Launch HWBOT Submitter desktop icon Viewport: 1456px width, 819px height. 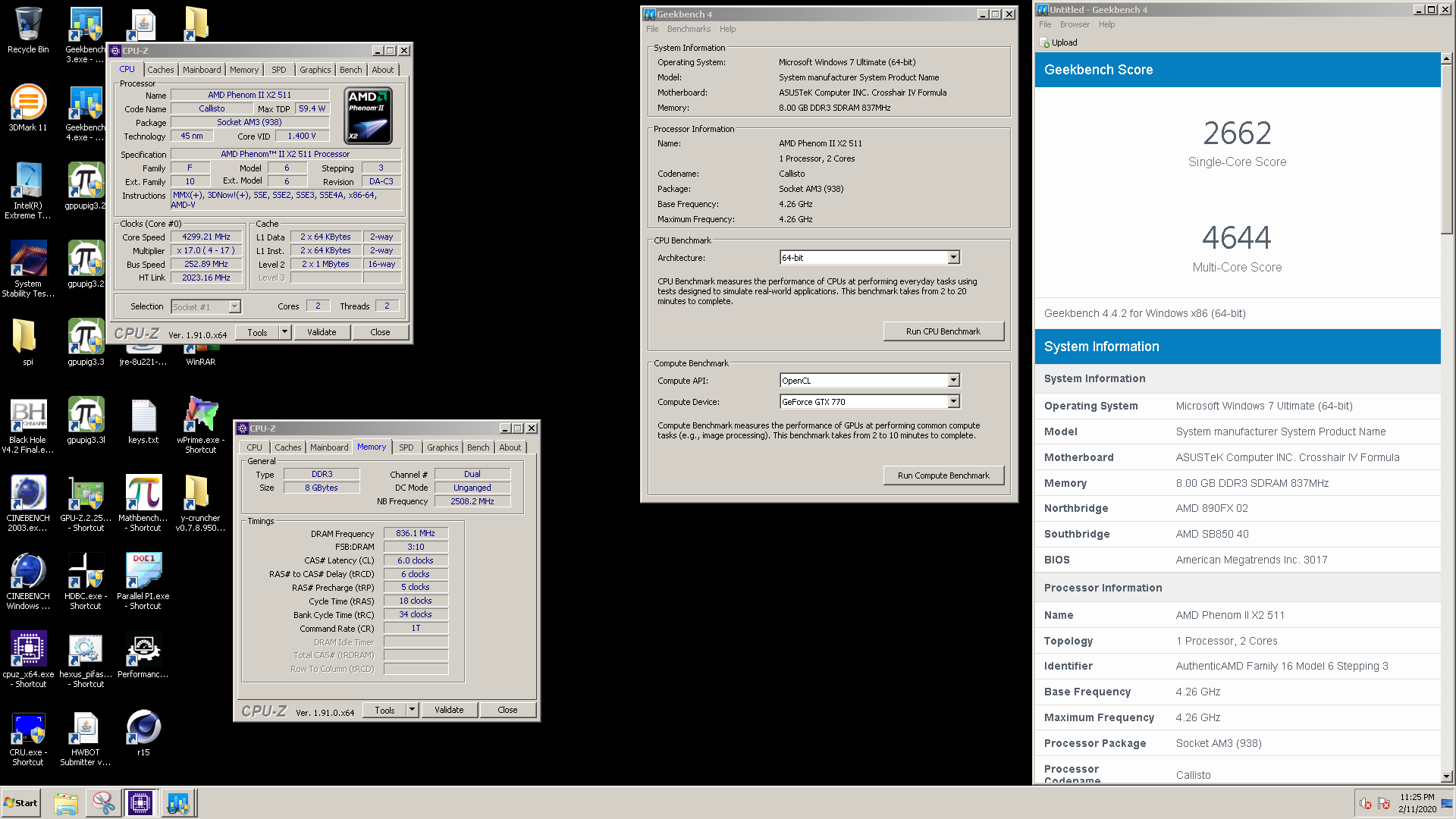[86, 738]
